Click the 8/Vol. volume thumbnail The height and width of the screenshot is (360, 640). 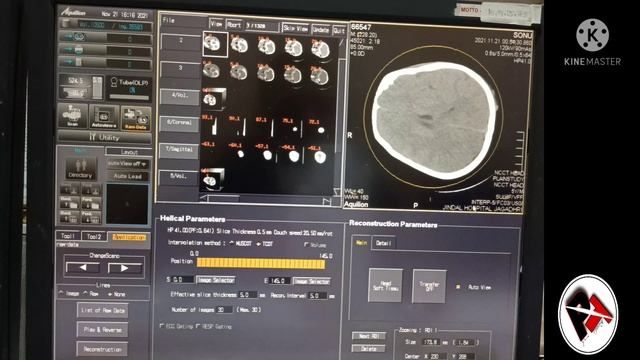[x=212, y=179]
